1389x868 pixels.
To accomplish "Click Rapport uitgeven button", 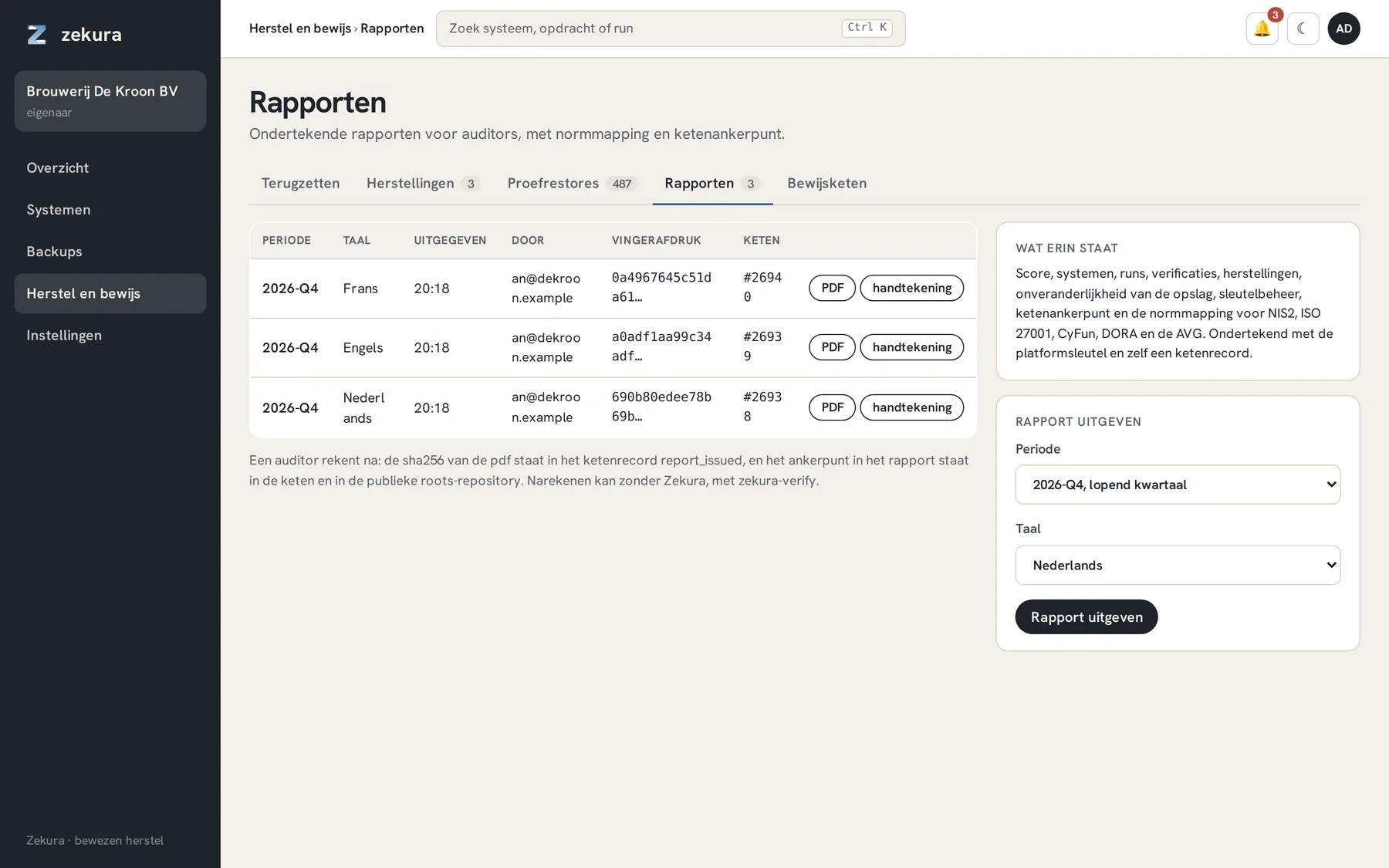I will (1087, 617).
